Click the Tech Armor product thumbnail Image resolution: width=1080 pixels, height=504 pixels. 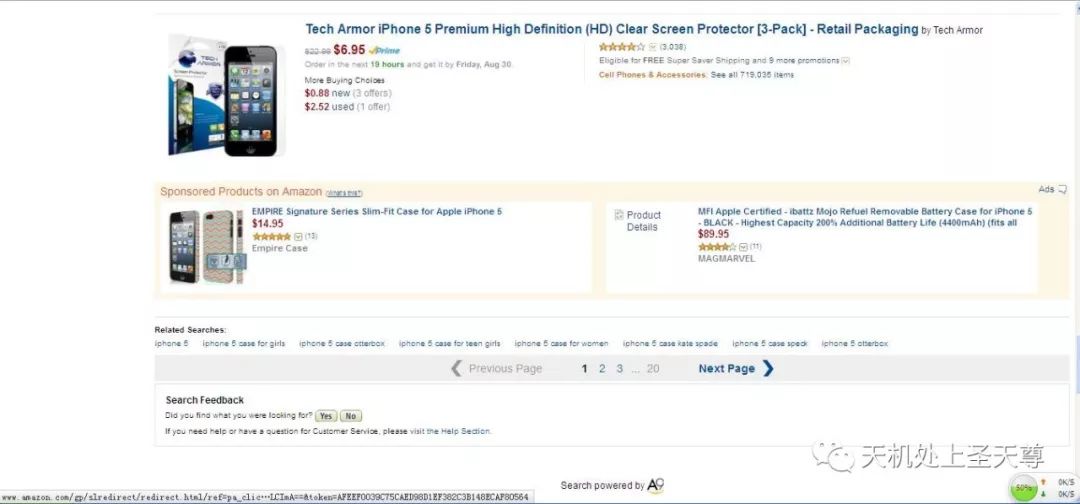[x=227, y=95]
